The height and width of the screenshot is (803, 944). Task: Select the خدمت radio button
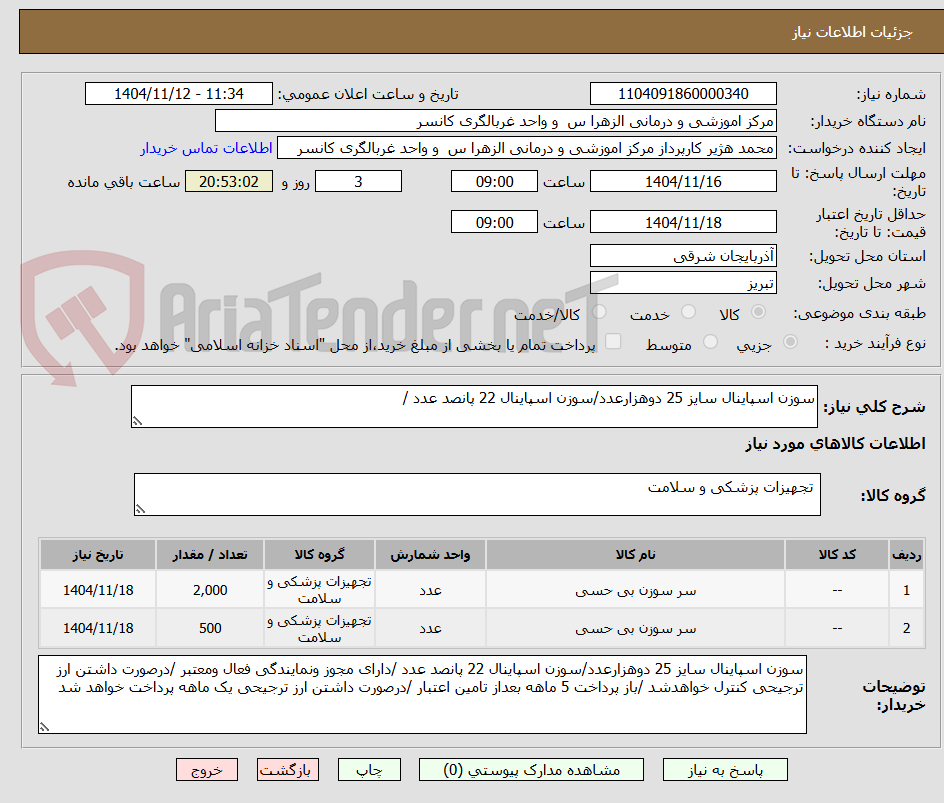coord(688,312)
